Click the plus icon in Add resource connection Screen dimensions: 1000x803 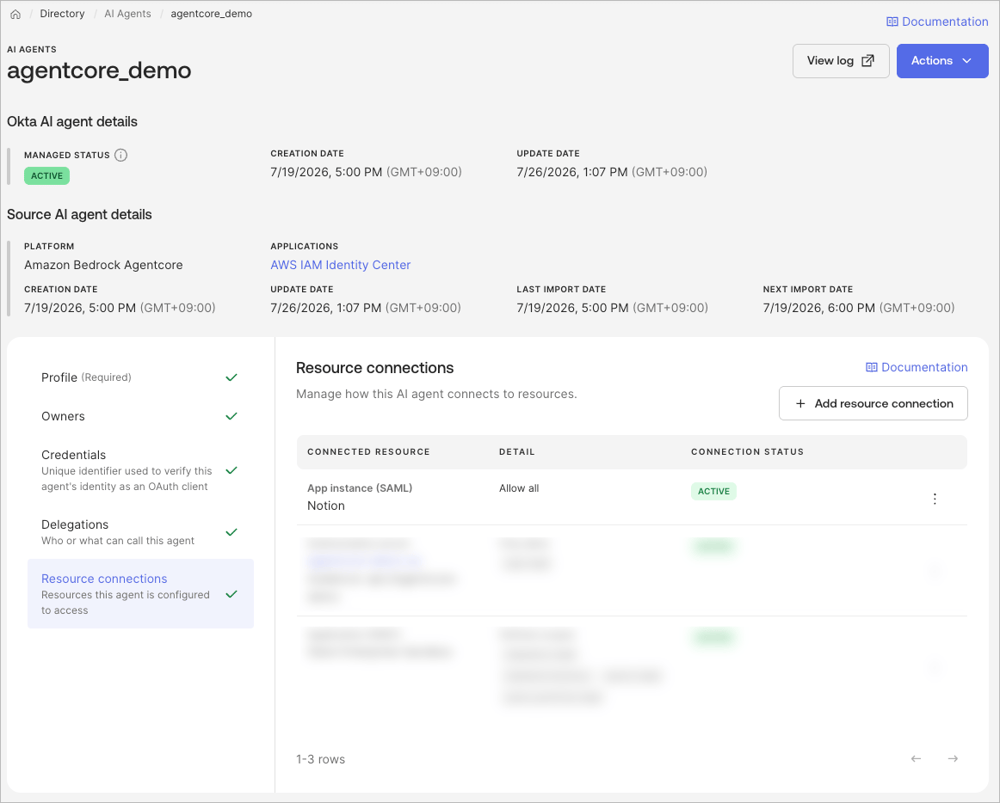(x=800, y=403)
